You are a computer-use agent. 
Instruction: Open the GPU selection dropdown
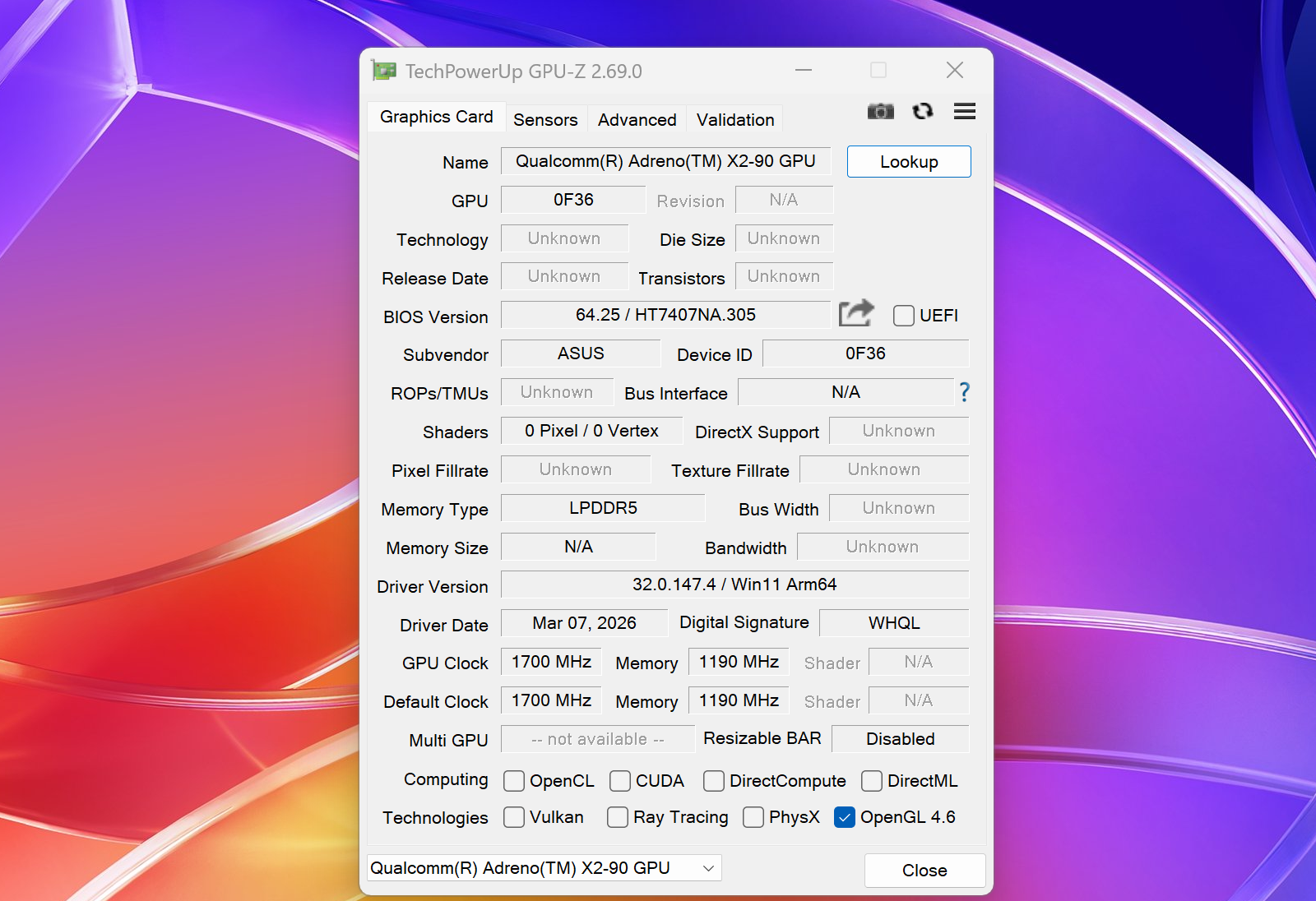click(544, 868)
